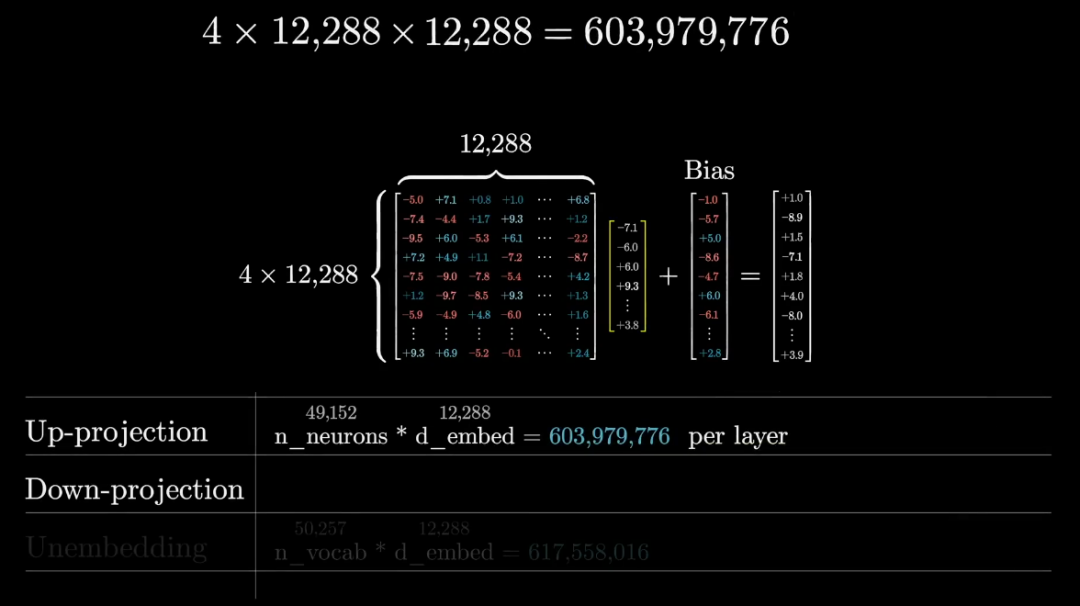Click the top equation result 603,979,776
The image size is (1080, 606).
pos(686,32)
